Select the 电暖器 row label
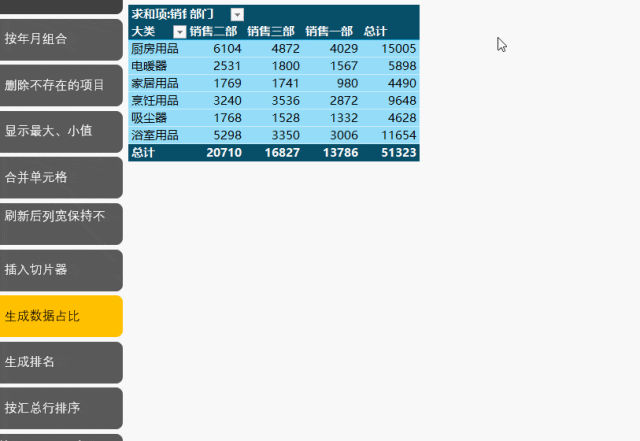The image size is (640, 441). point(149,66)
